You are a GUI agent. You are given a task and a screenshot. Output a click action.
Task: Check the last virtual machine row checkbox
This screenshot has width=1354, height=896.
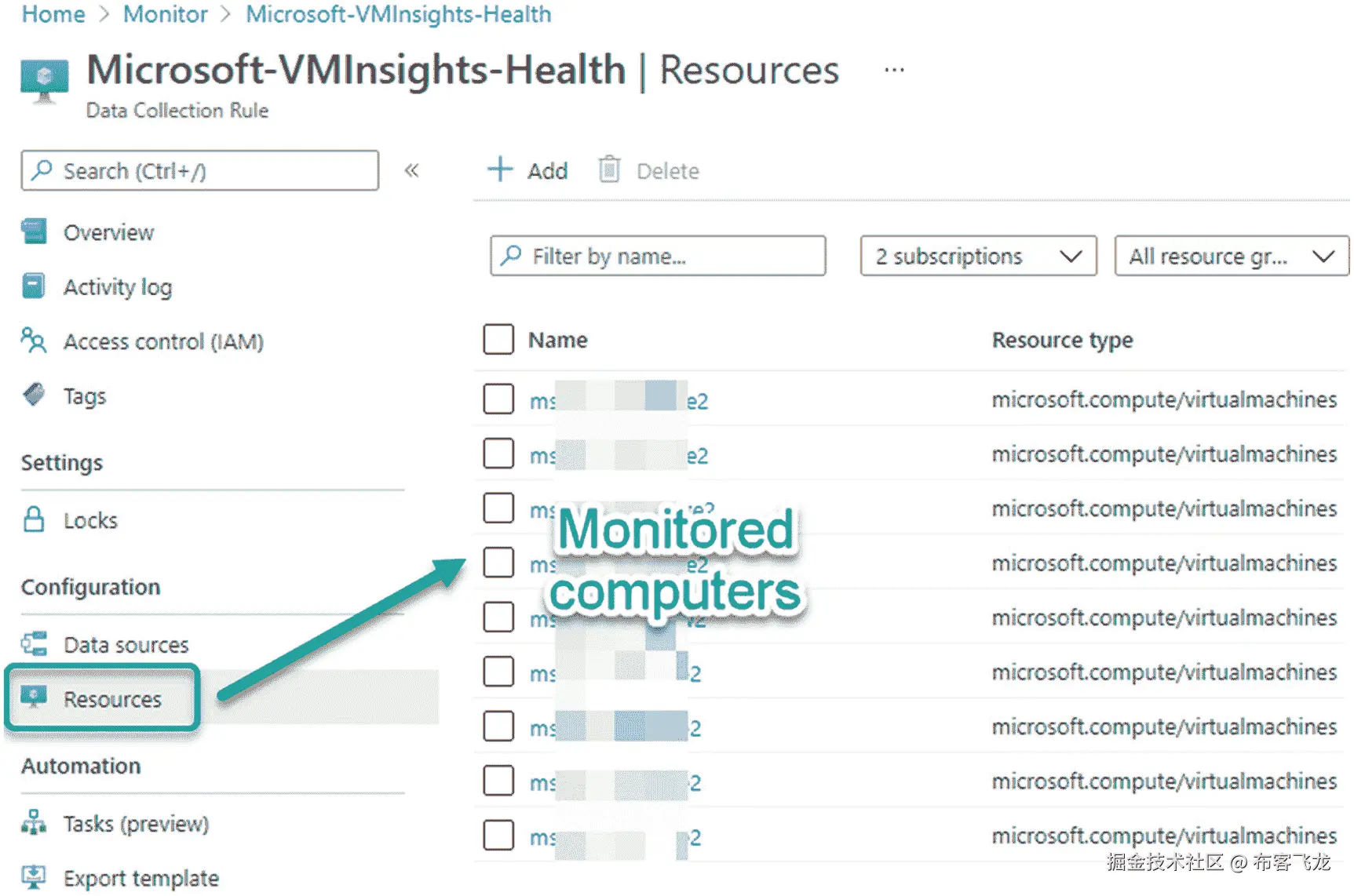click(498, 836)
